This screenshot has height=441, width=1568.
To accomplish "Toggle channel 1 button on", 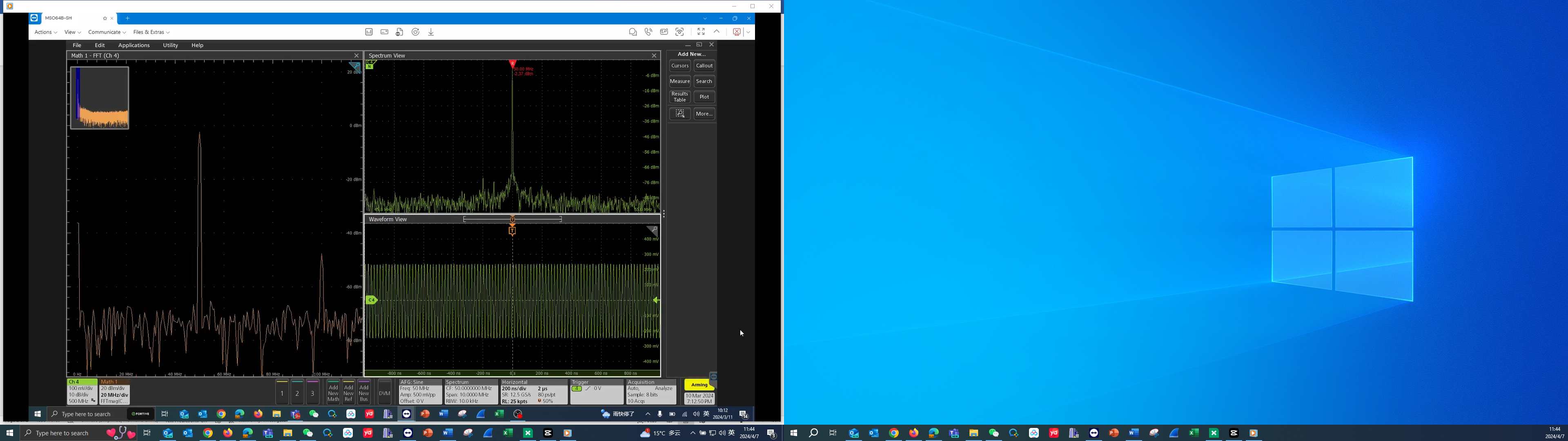I will 282,392.
